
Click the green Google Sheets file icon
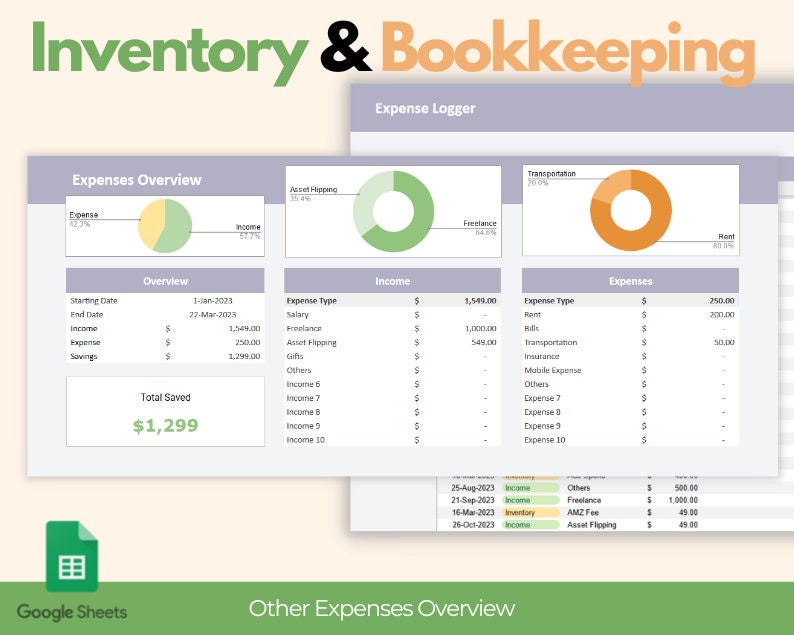coord(72,555)
